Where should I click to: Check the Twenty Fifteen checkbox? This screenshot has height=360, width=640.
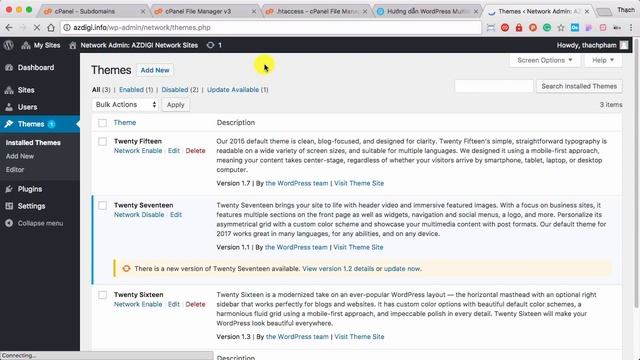tap(102, 142)
